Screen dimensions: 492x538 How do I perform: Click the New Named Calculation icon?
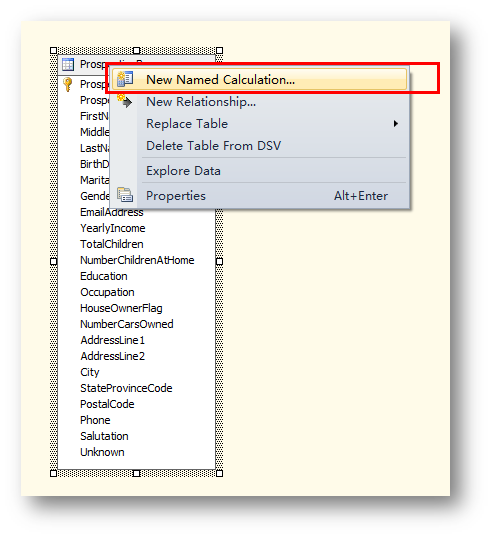(125, 79)
